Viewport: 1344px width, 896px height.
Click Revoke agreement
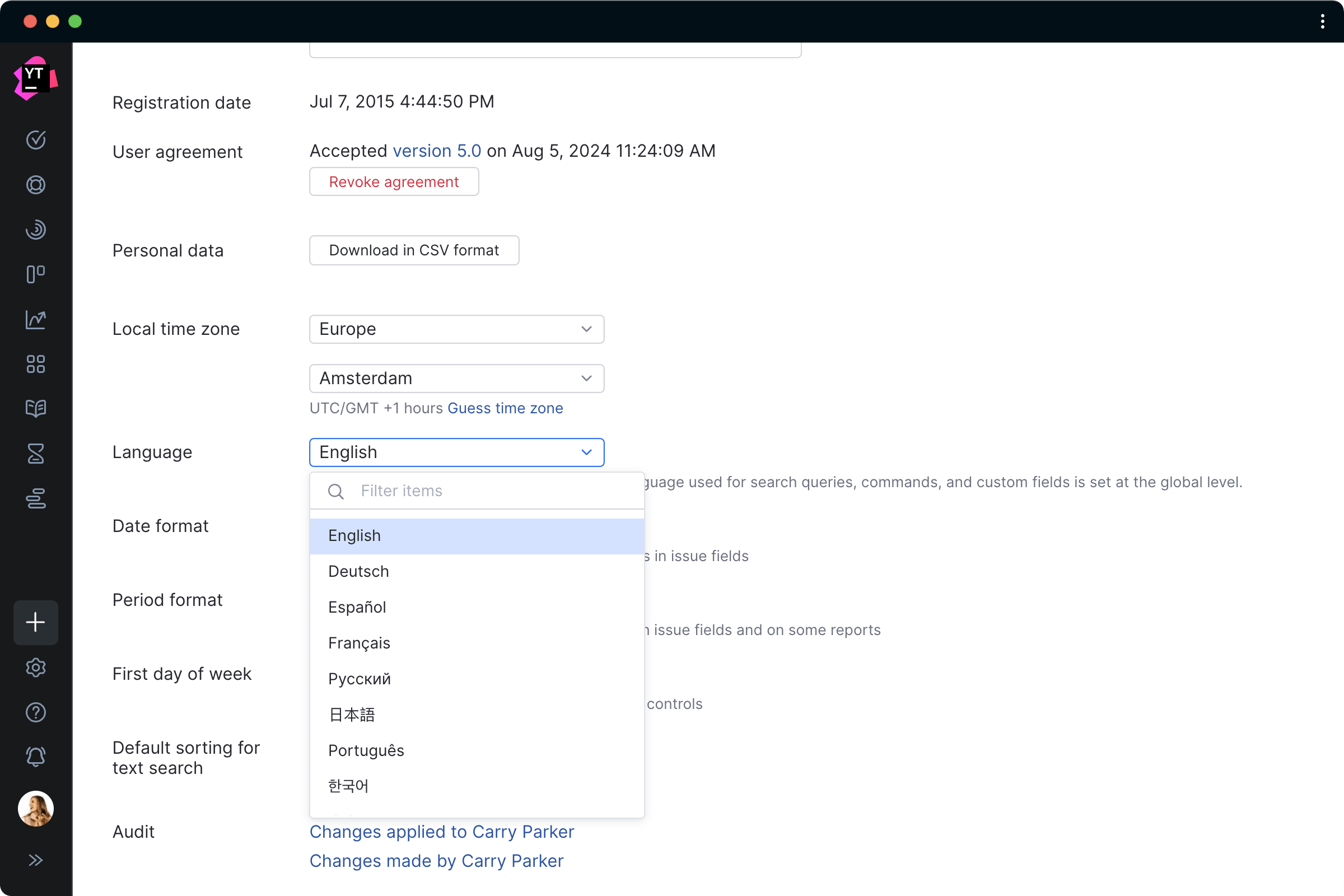394,181
